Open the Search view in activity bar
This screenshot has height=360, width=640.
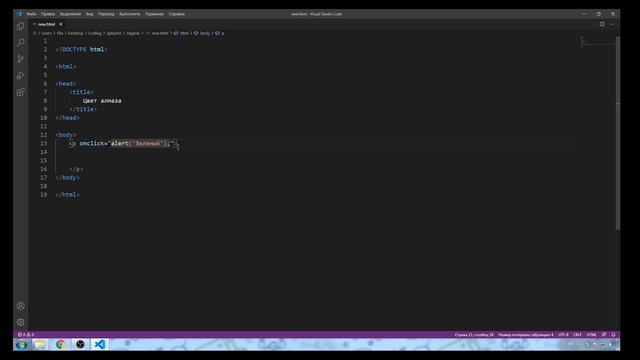(x=20, y=42)
